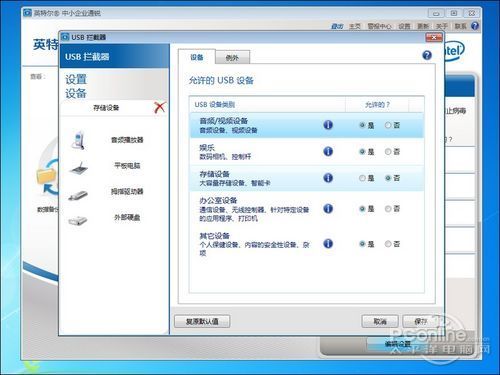The width and height of the screenshot is (500, 375).
Task: Click the 保存 button
Action: (x=421, y=321)
